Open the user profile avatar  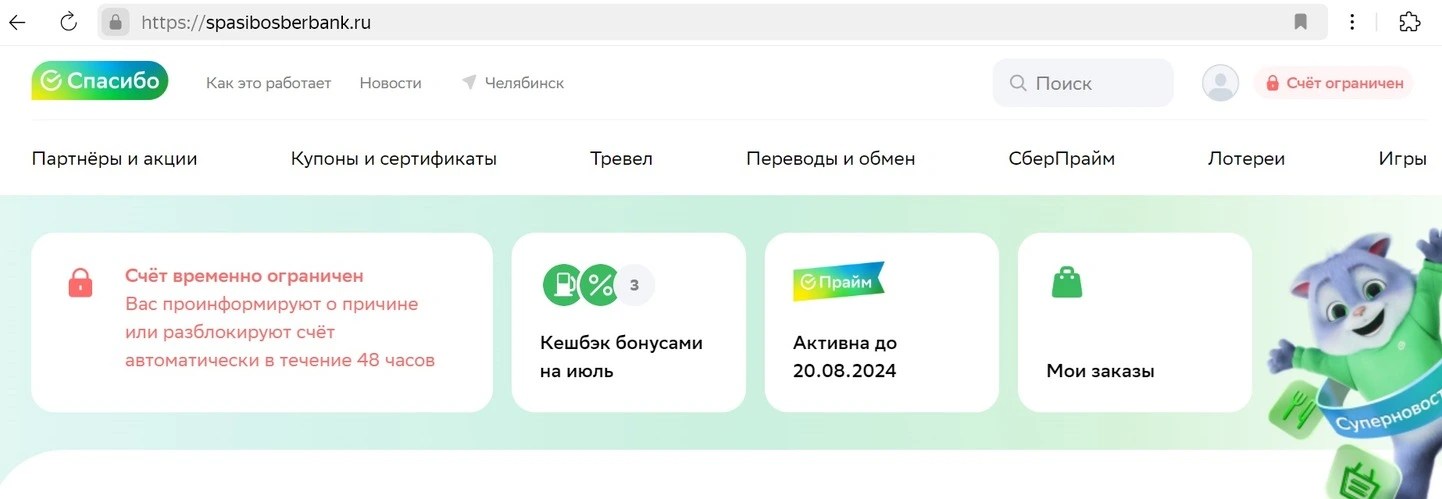pos(1220,83)
